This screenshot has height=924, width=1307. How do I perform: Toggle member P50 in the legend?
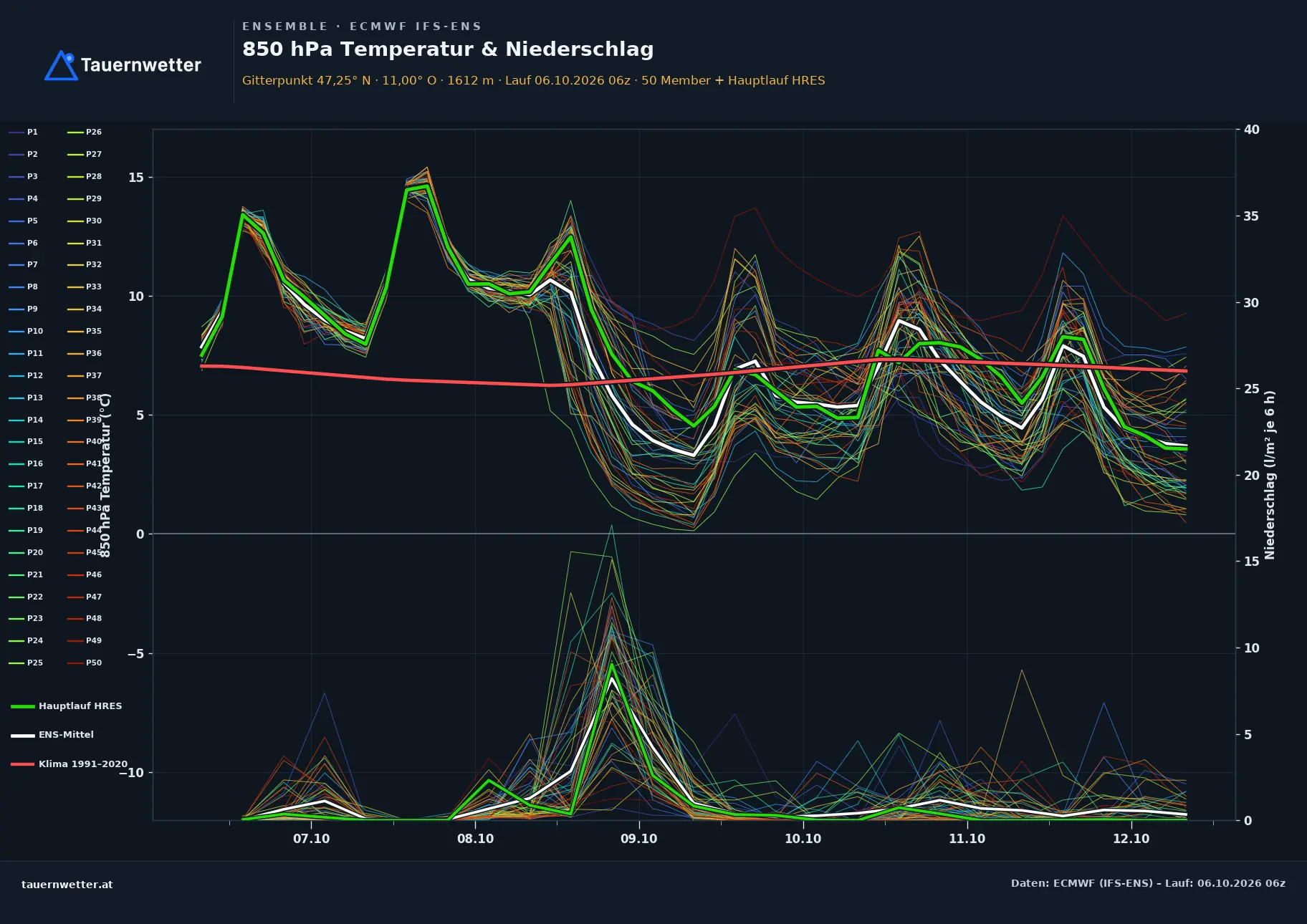(85, 663)
